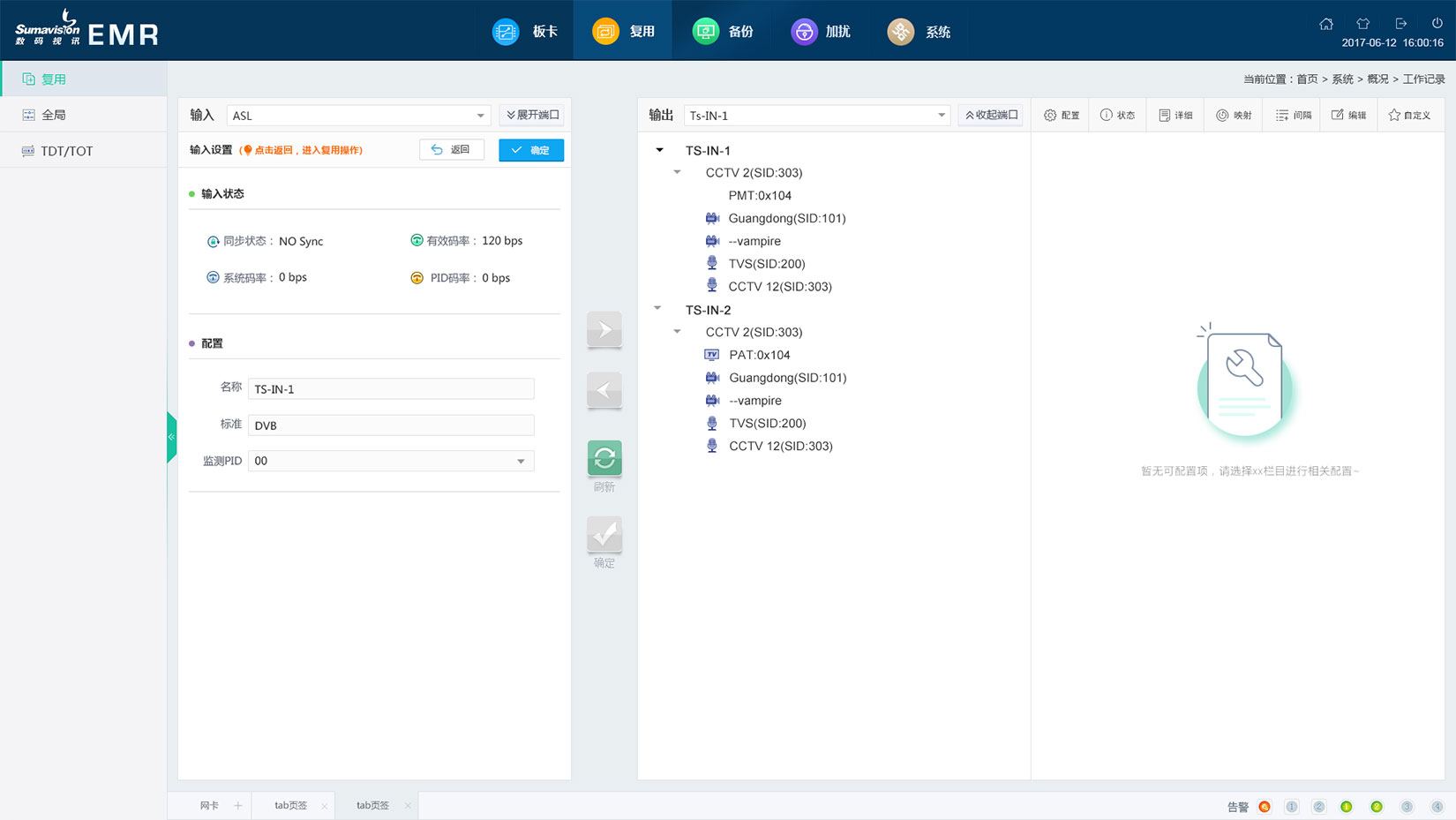
Task: Switch to the 备份 backup tab
Action: 725,31
